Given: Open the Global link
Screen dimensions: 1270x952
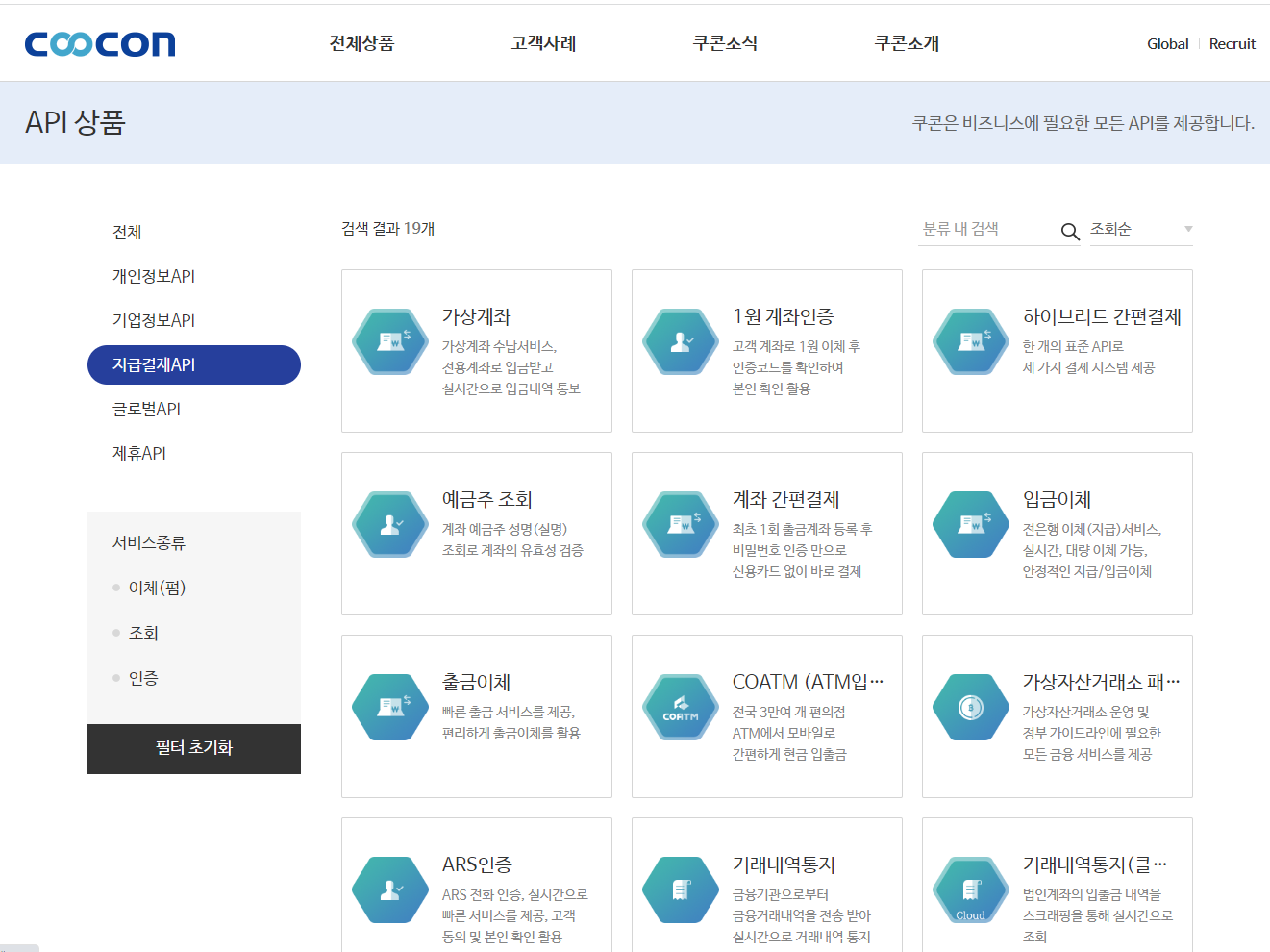Looking at the screenshot, I should (1168, 43).
